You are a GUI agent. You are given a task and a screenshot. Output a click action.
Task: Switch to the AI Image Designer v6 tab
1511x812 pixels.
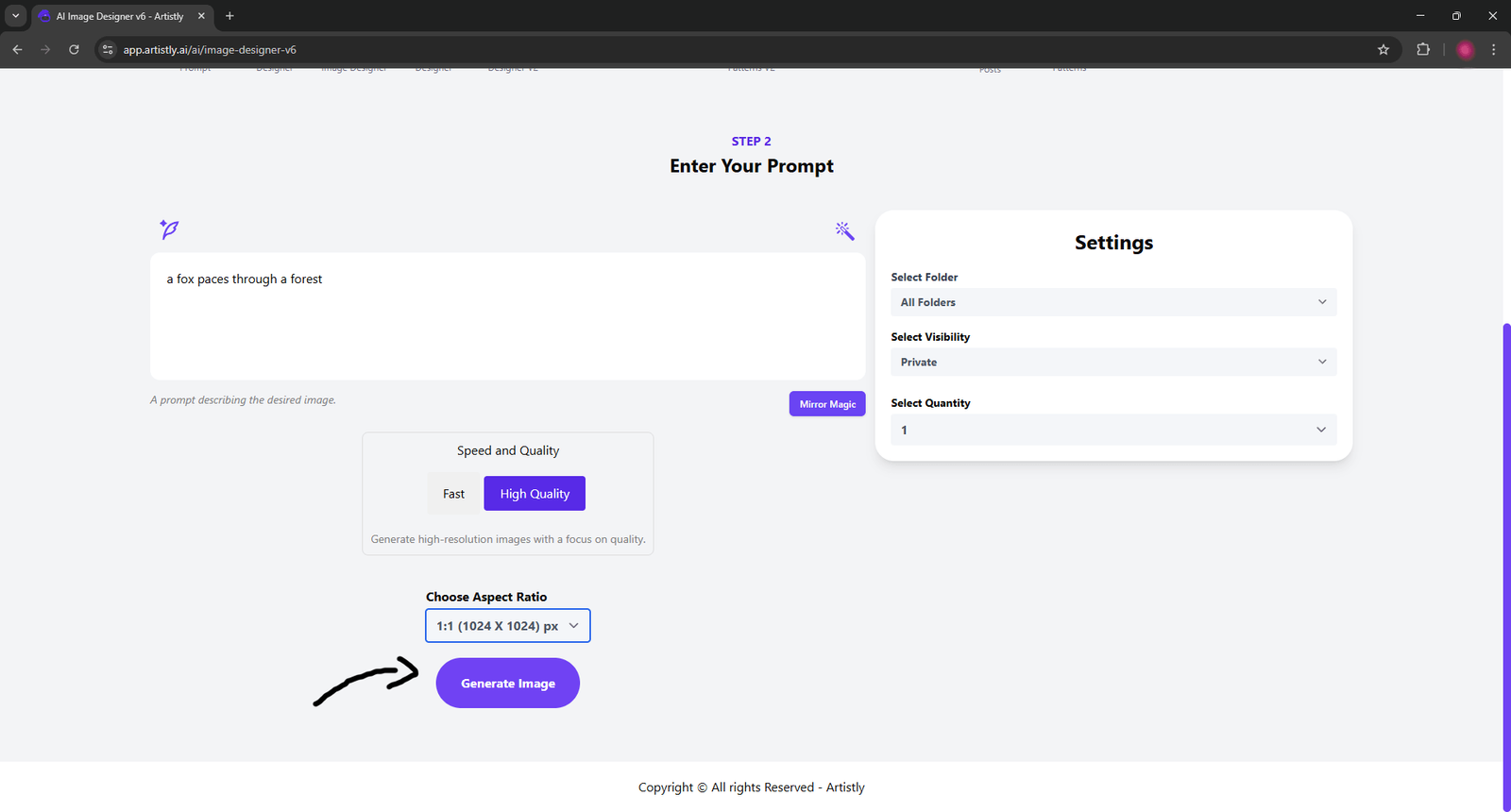120,16
